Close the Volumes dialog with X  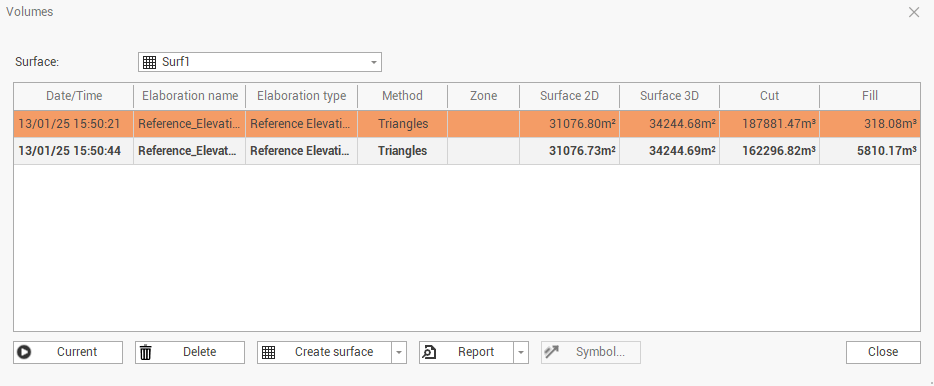(x=914, y=12)
